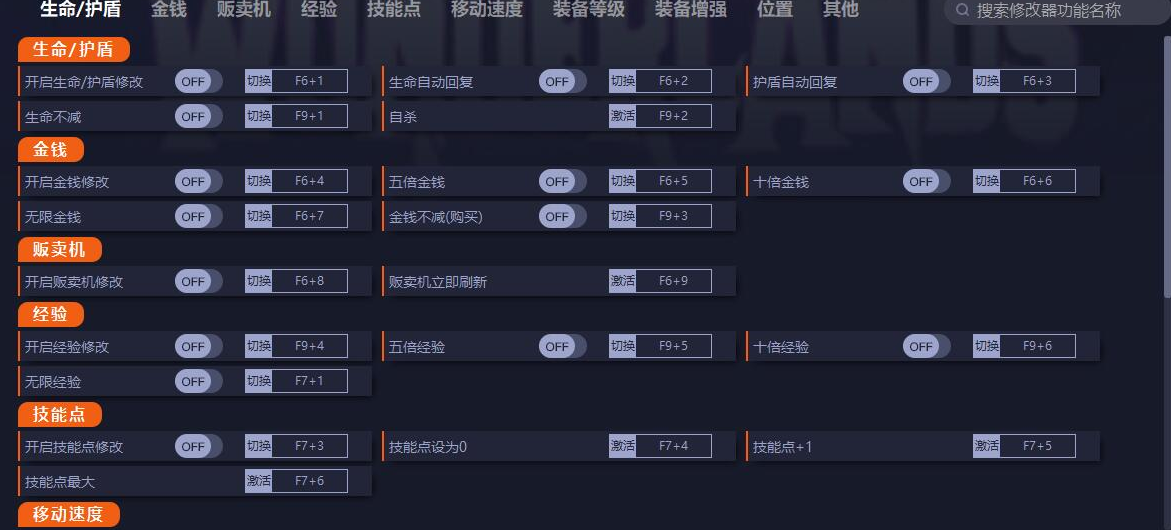The width and height of the screenshot is (1171, 530).
Task: Switch on 五倍金钱 toggle
Action: pos(562,181)
